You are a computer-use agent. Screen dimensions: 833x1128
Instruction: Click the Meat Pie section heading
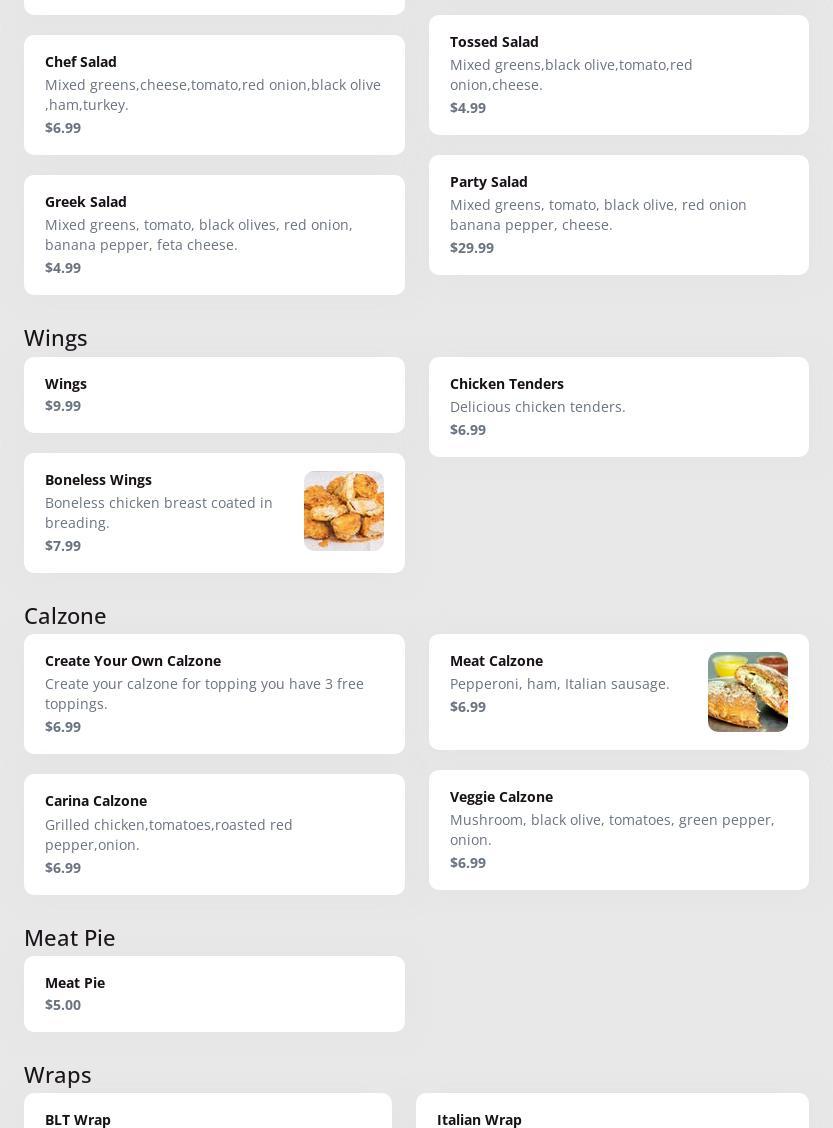click(x=70, y=938)
